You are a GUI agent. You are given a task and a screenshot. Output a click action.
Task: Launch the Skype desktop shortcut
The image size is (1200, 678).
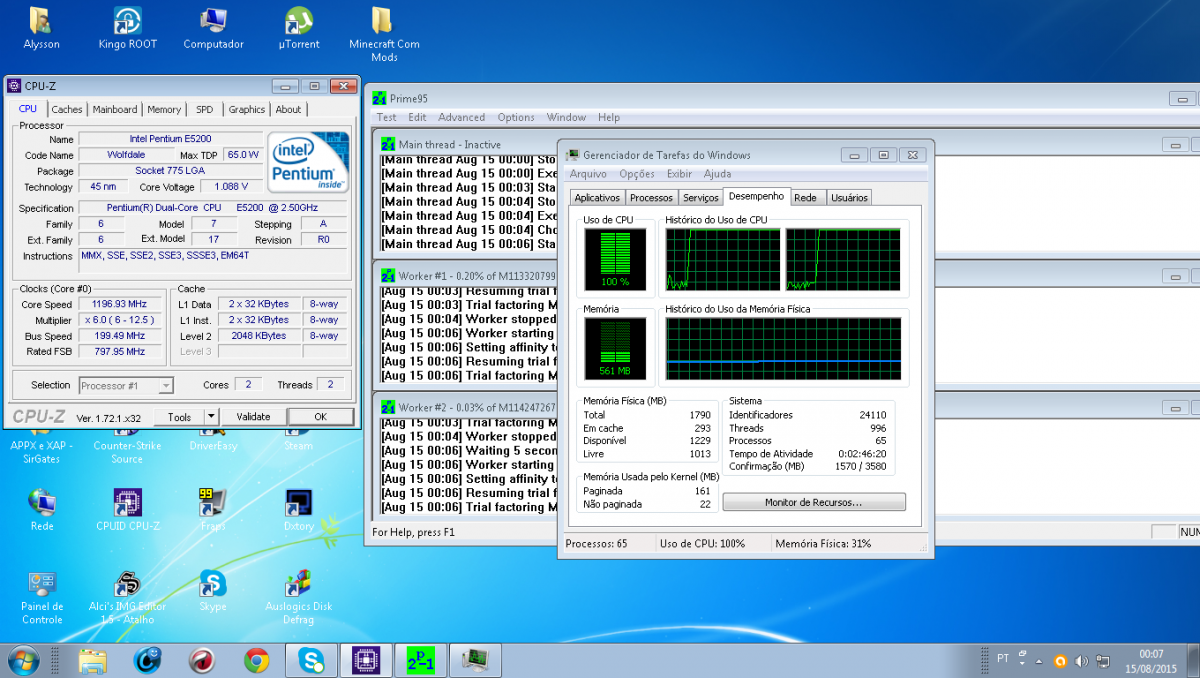point(213,590)
